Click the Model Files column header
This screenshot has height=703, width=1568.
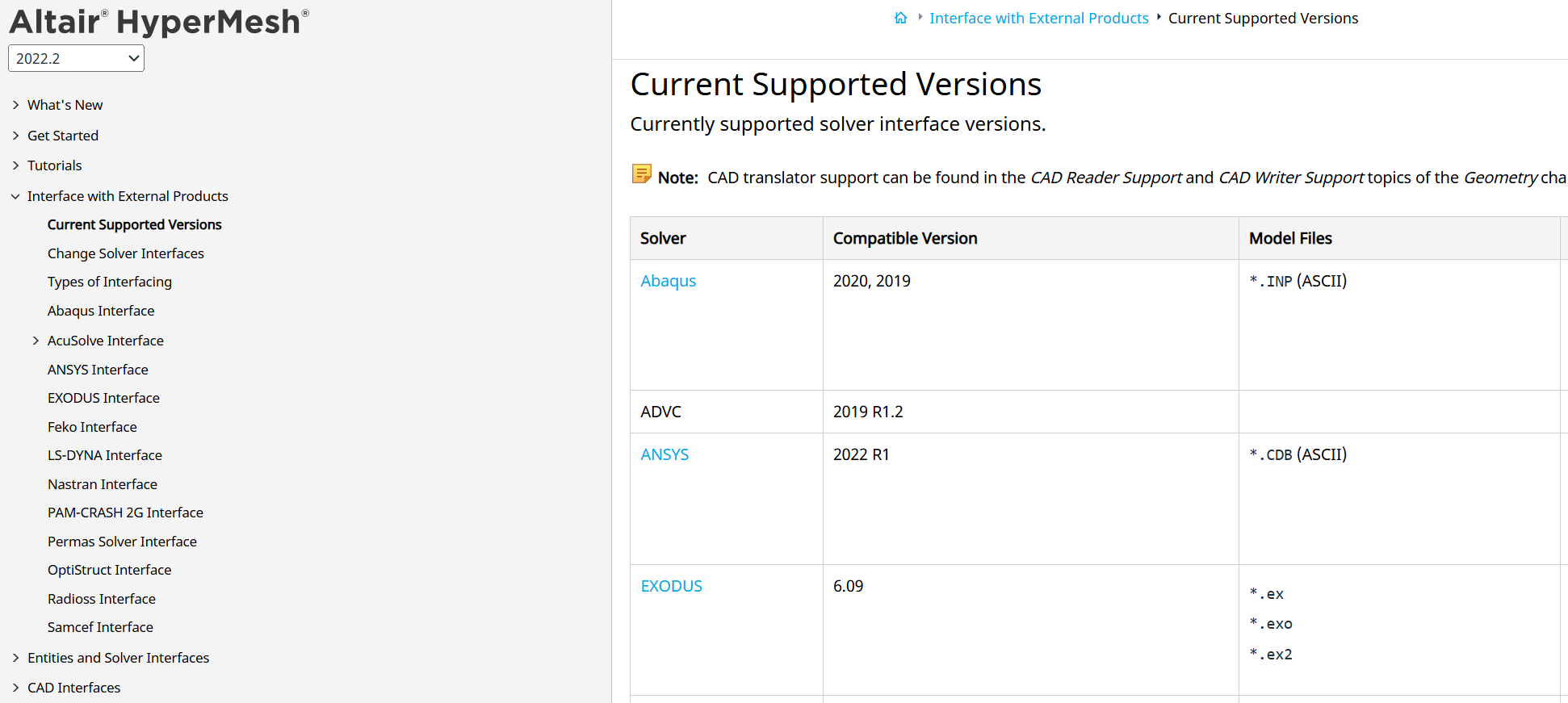[1399, 238]
